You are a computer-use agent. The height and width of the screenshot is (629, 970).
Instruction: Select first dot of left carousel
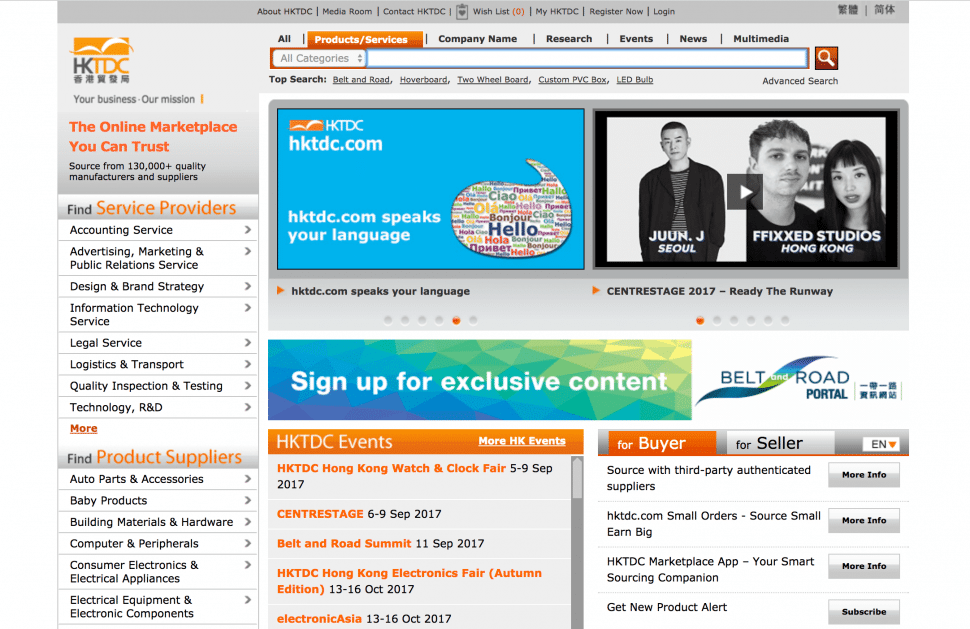click(388, 320)
